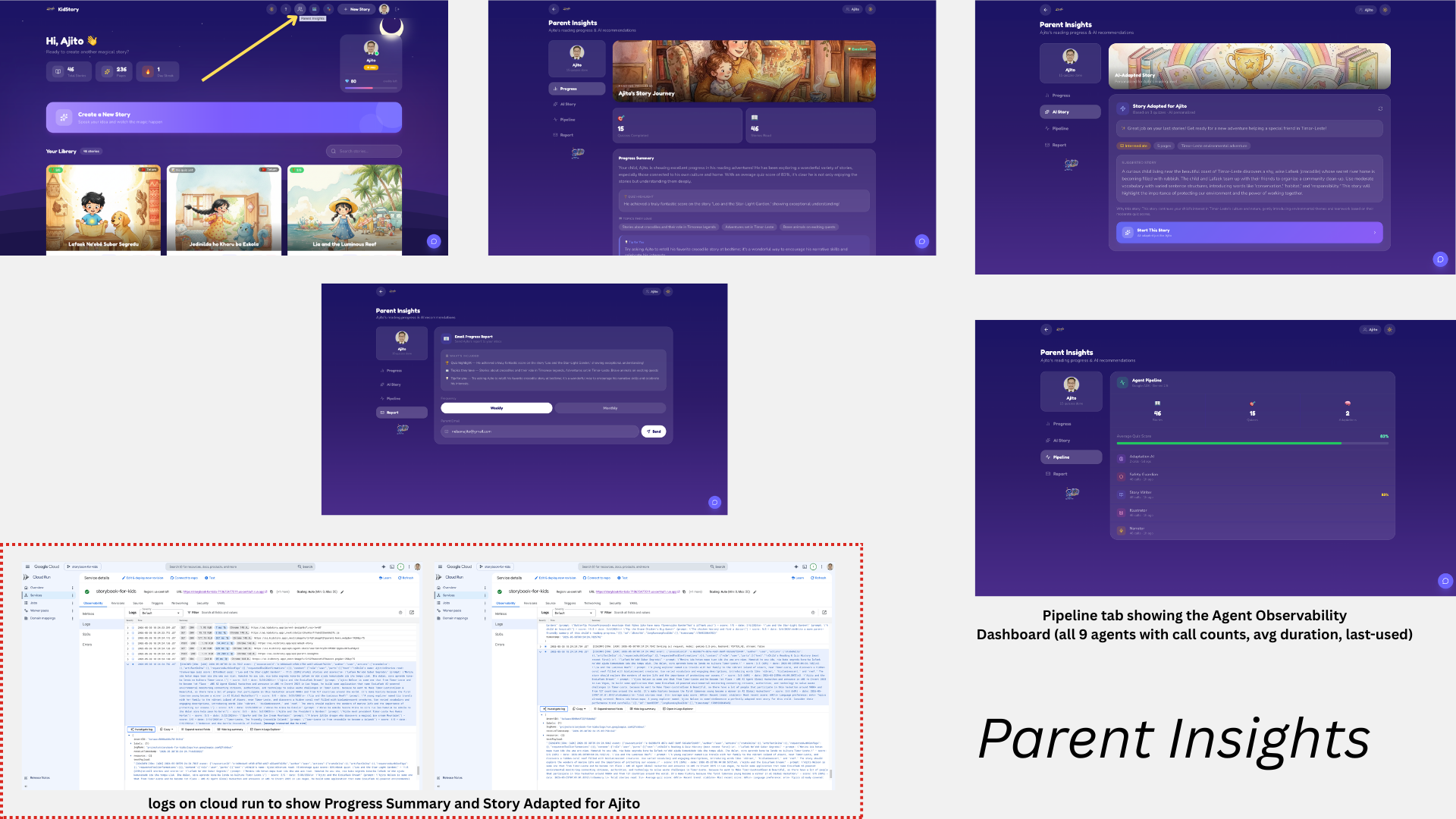Image resolution: width=1456 pixels, height=819 pixels.
Task: Go back using arrow on Story Adapted screen
Action: pos(1046,10)
